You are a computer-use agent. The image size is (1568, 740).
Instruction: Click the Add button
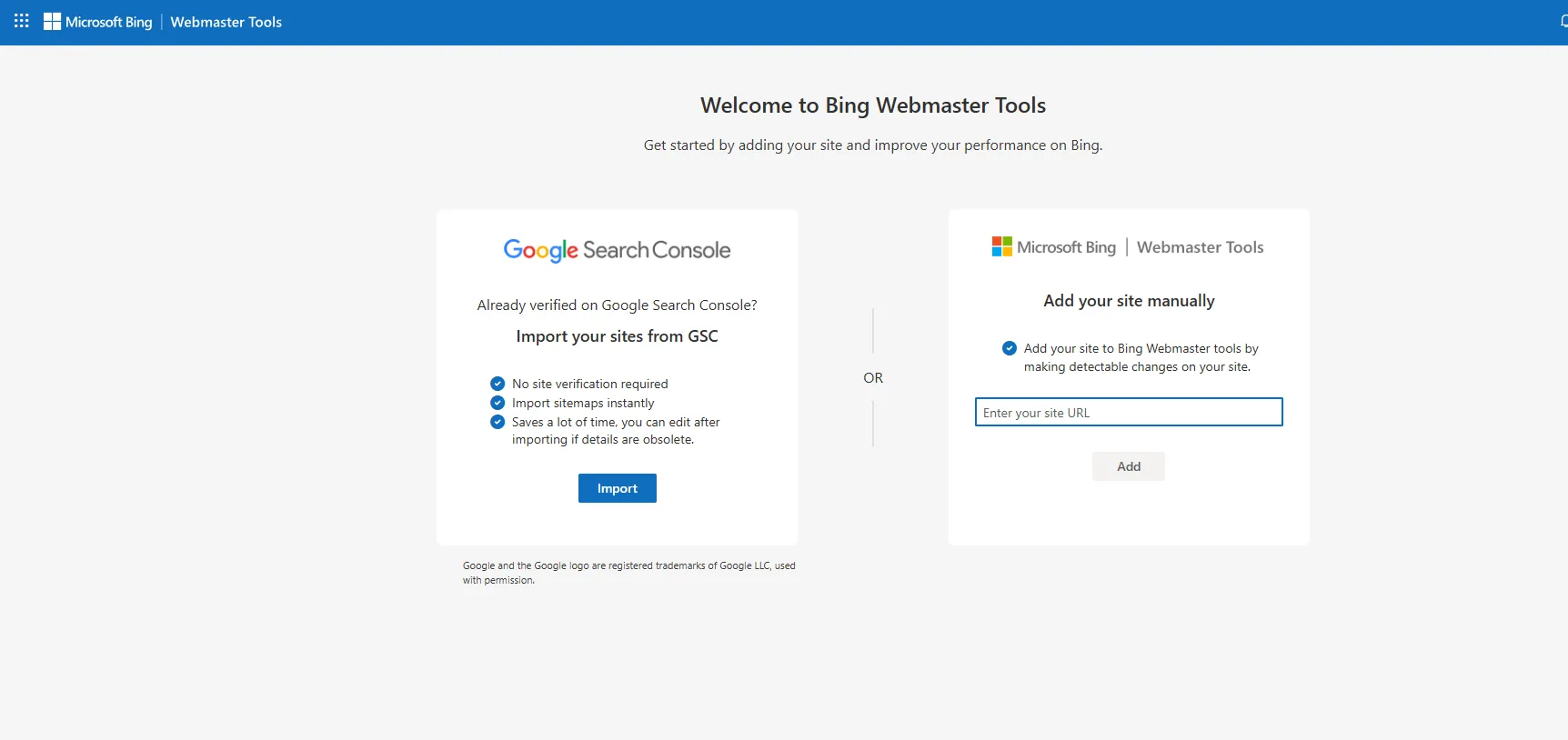click(x=1129, y=466)
